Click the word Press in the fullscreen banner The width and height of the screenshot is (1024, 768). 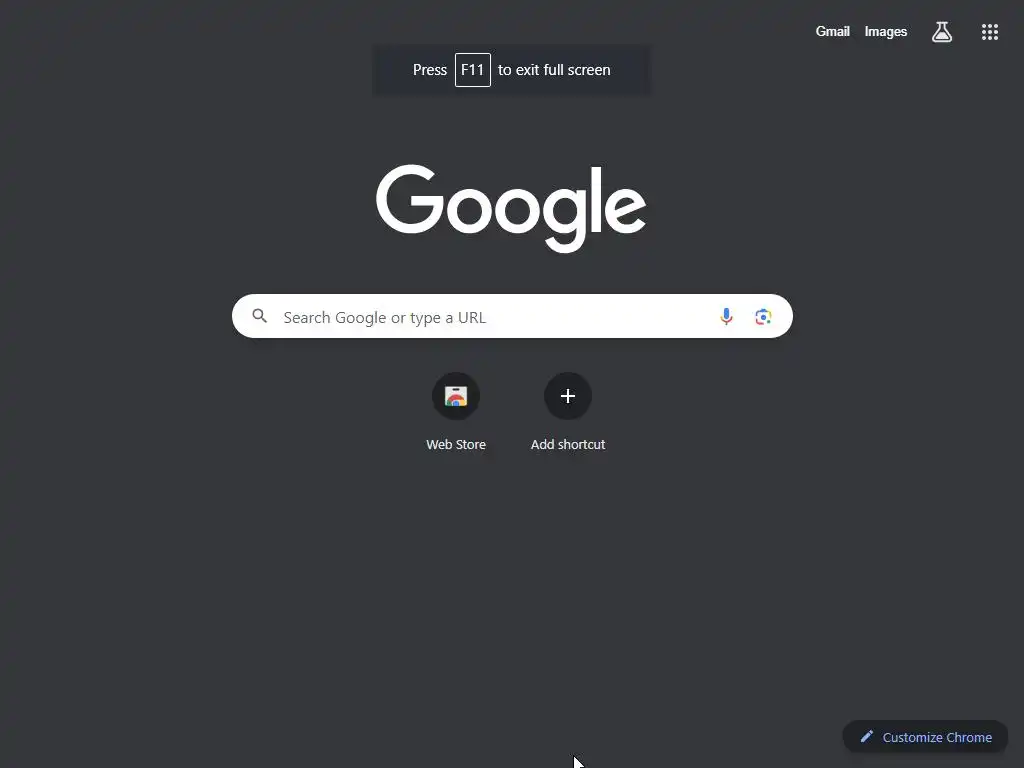(430, 70)
